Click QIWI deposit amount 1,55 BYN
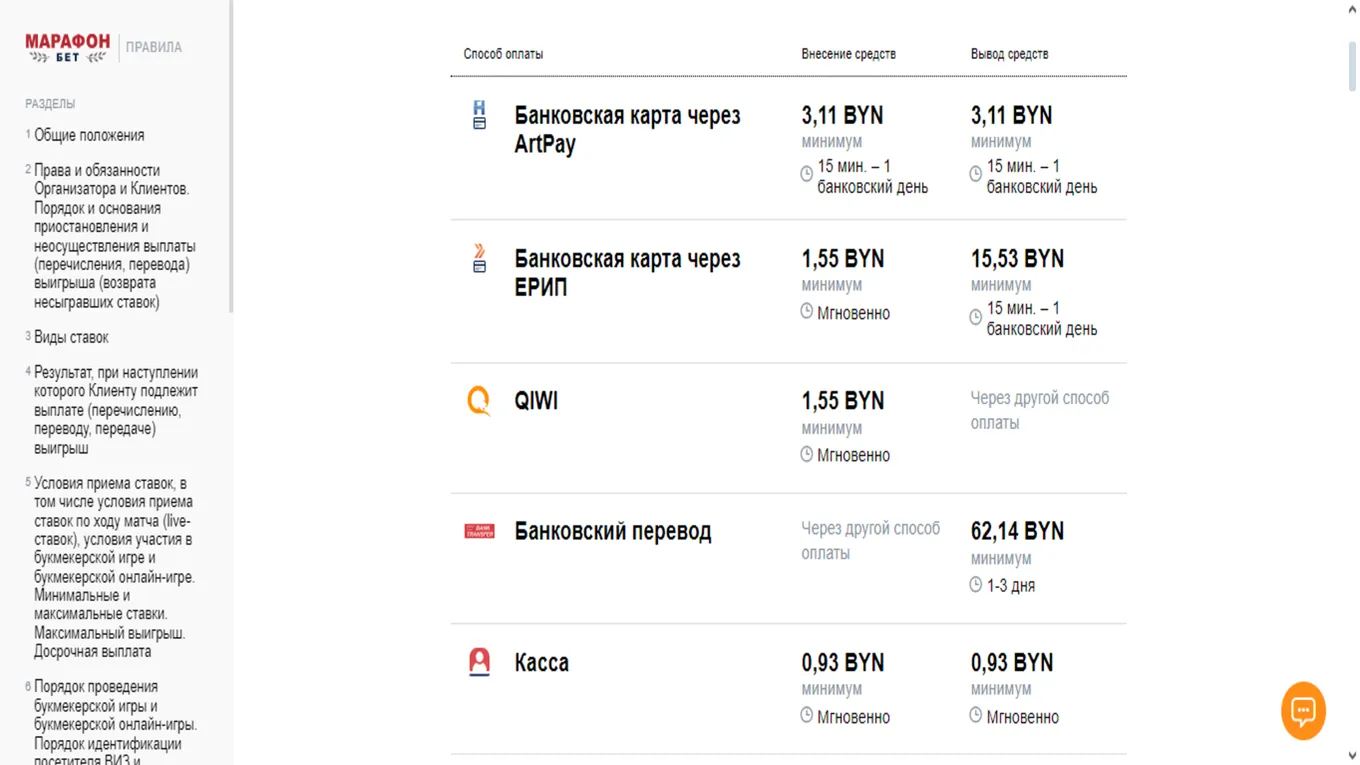This screenshot has height=765, width=1360. (842, 401)
